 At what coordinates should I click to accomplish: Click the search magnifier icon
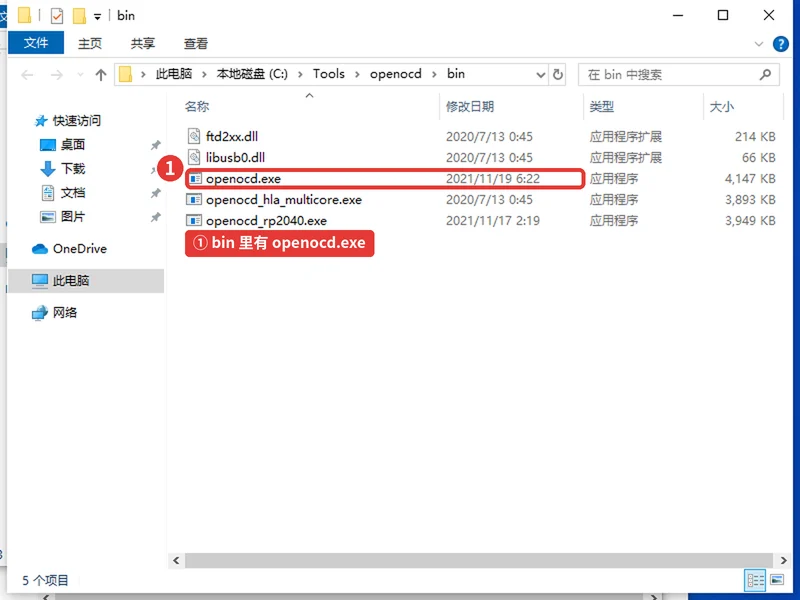[x=765, y=75]
